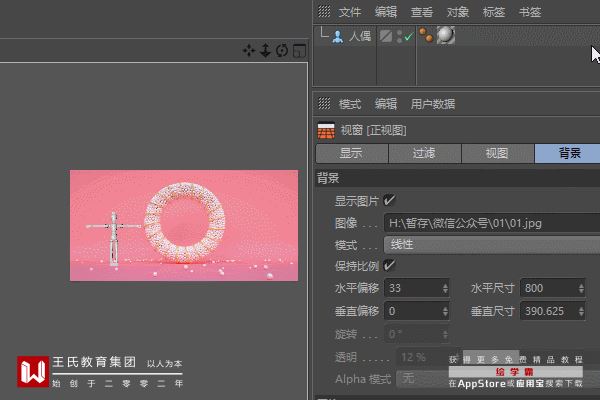Switch to the 视图 tab

tap(497, 153)
